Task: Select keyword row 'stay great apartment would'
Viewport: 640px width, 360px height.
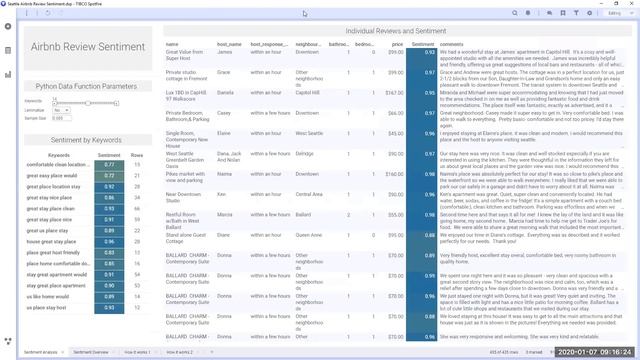Action: click(57, 275)
